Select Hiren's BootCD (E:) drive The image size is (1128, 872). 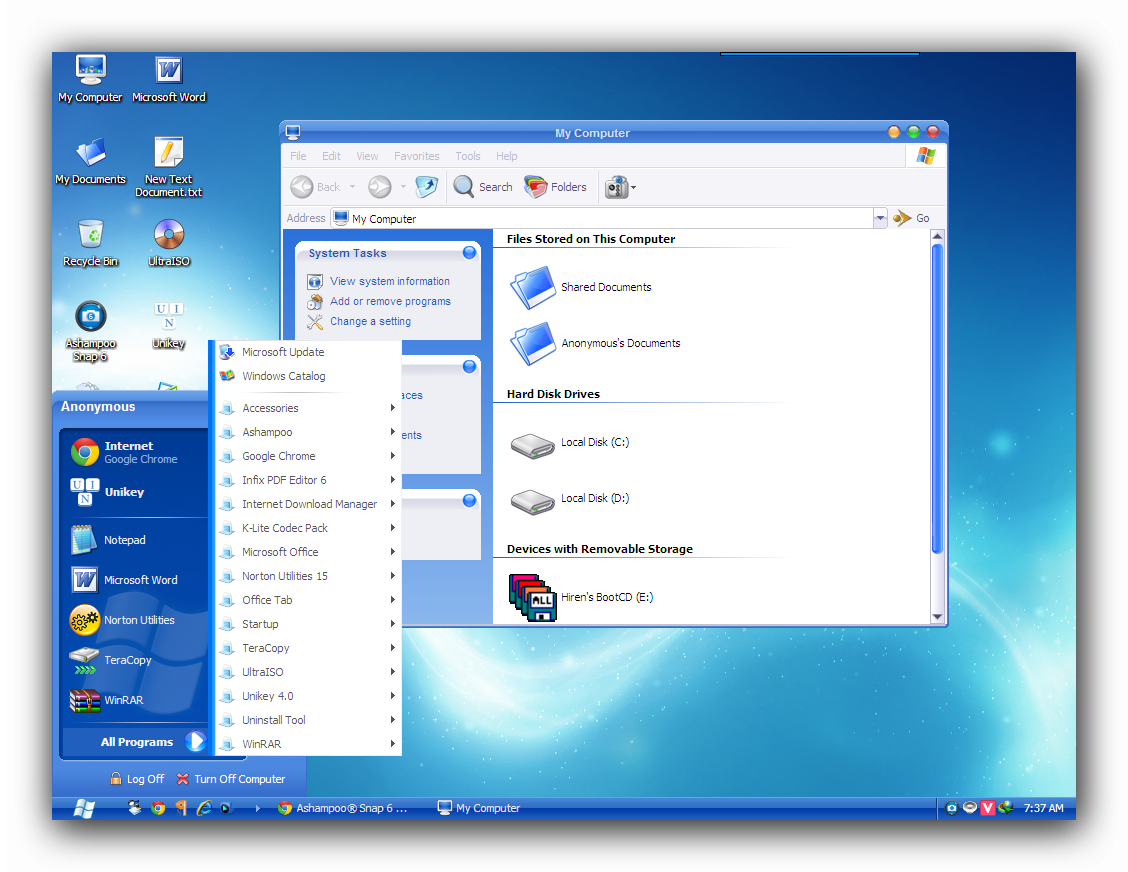[x=581, y=597]
